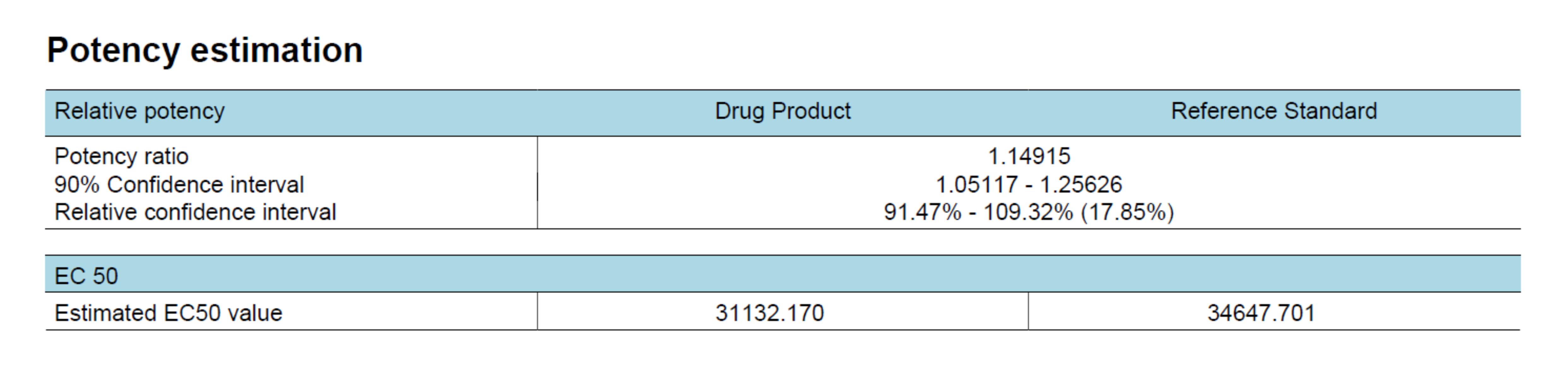Image resolution: width=1568 pixels, height=376 pixels.
Task: Select the "Estimated EC50 value" row label
Action: click(x=168, y=313)
